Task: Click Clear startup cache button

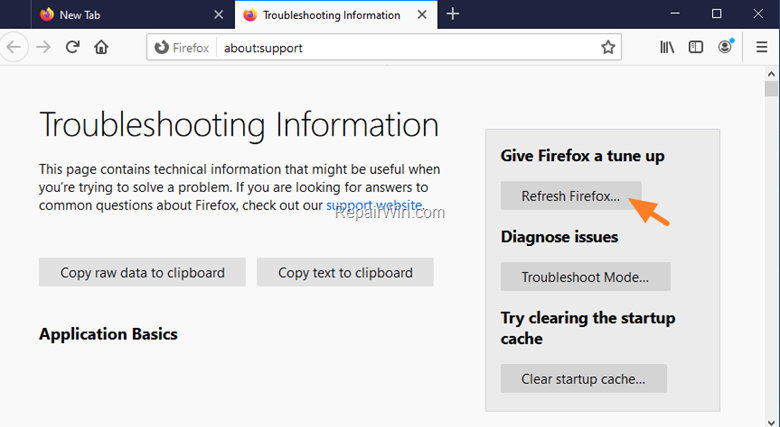Action: pos(584,379)
